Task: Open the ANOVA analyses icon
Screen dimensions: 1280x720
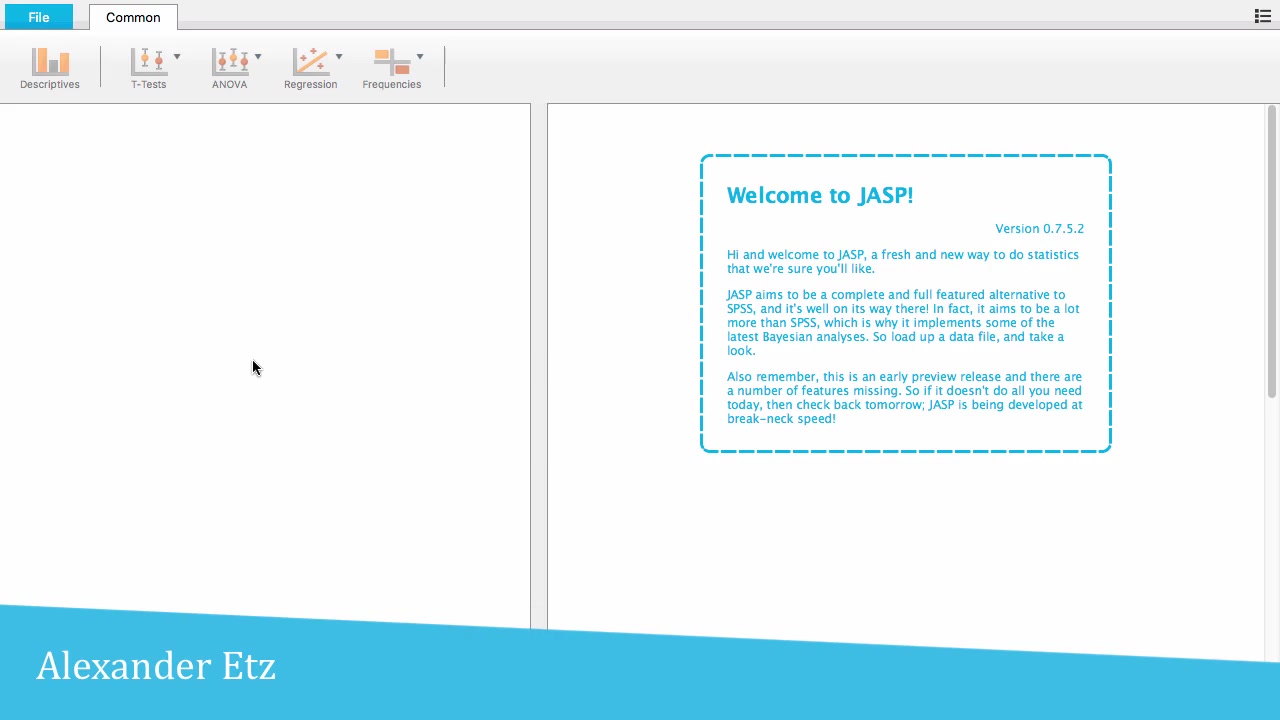Action: [x=229, y=62]
